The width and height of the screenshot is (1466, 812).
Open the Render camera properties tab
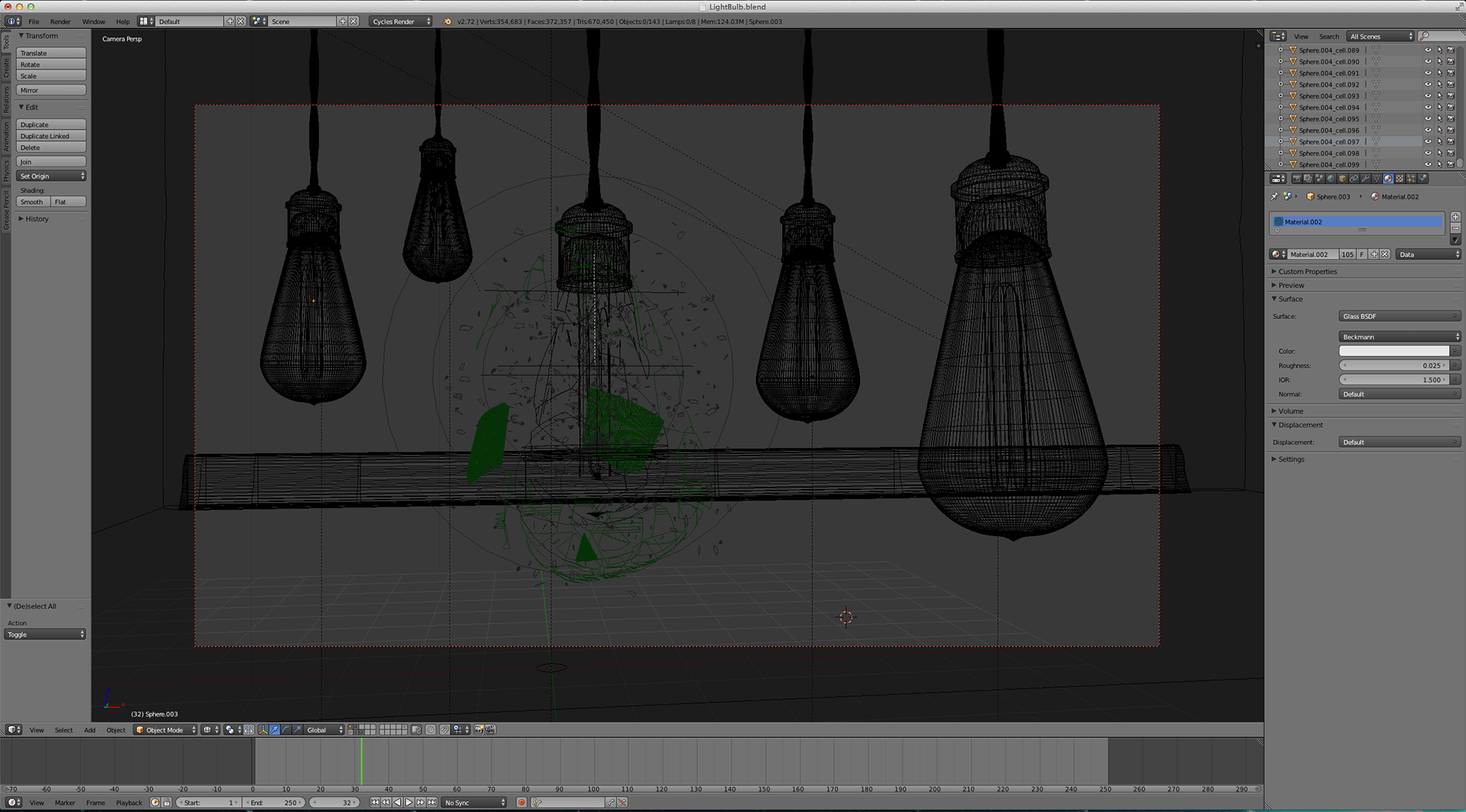click(x=1296, y=179)
